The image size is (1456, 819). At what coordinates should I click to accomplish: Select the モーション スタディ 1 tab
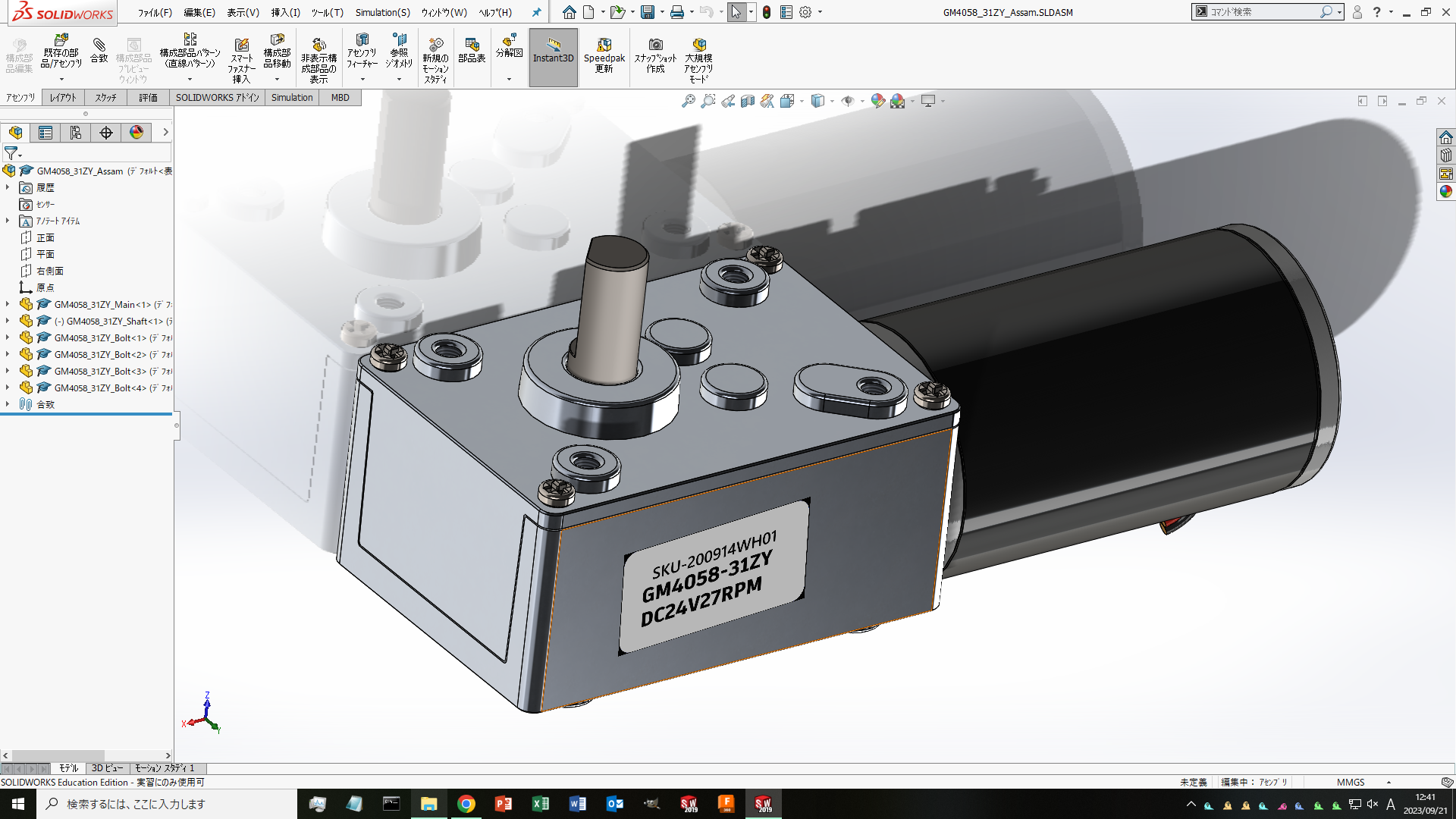(x=165, y=768)
